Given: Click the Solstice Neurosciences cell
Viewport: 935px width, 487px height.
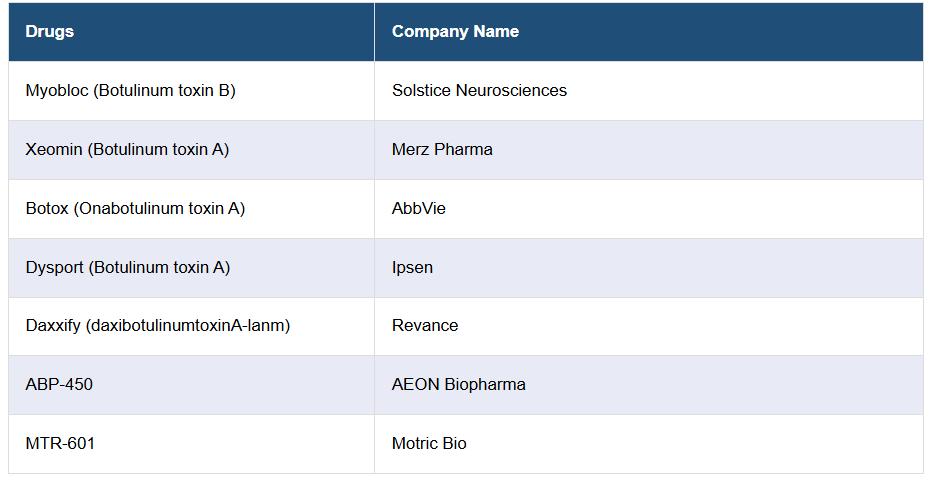Looking at the screenshot, I should [x=479, y=91].
